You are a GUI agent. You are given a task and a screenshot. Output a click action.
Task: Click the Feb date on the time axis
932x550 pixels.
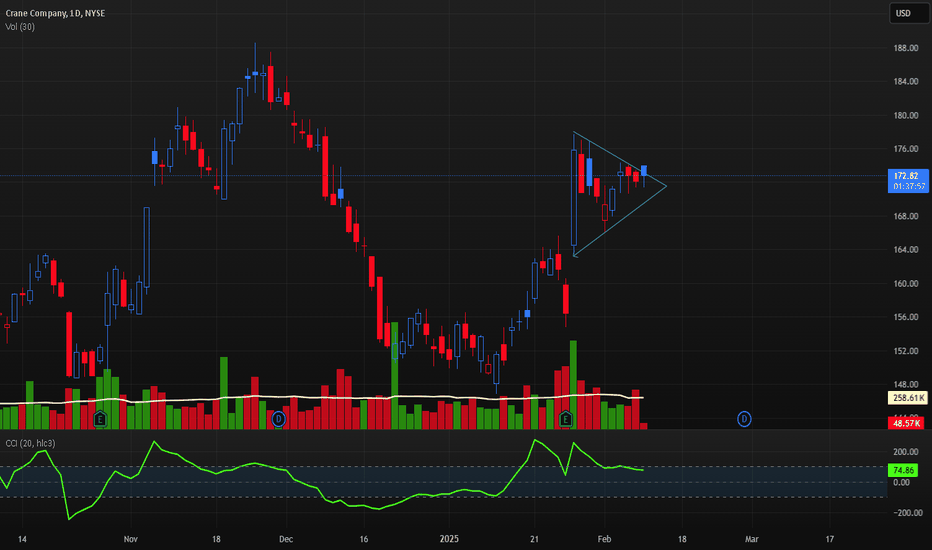(x=604, y=539)
